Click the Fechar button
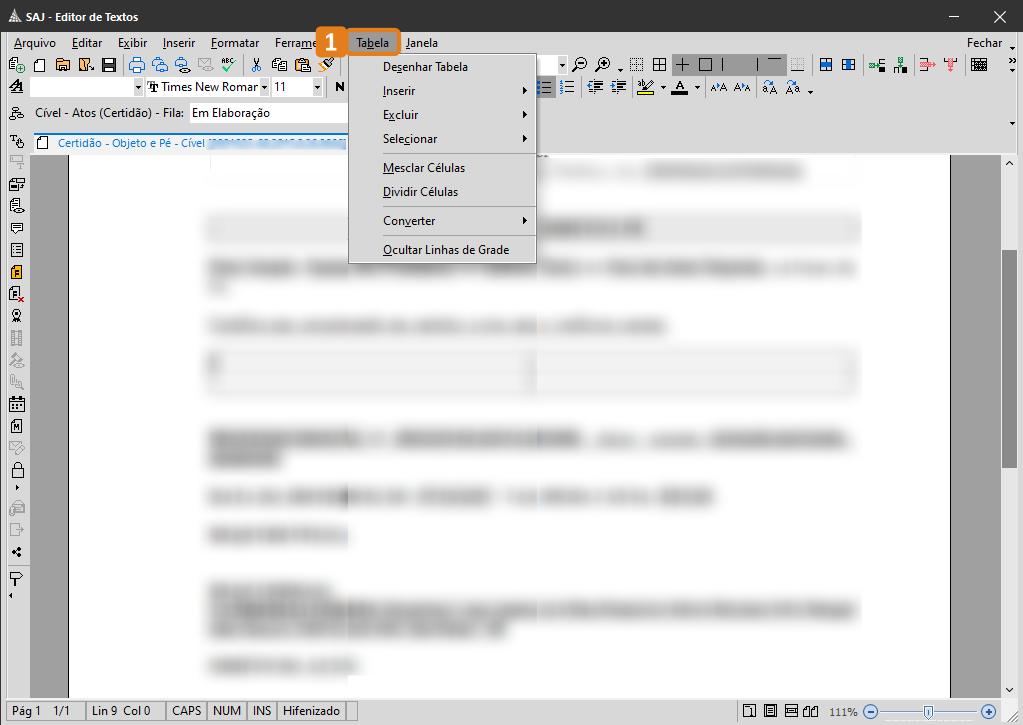 (x=984, y=43)
